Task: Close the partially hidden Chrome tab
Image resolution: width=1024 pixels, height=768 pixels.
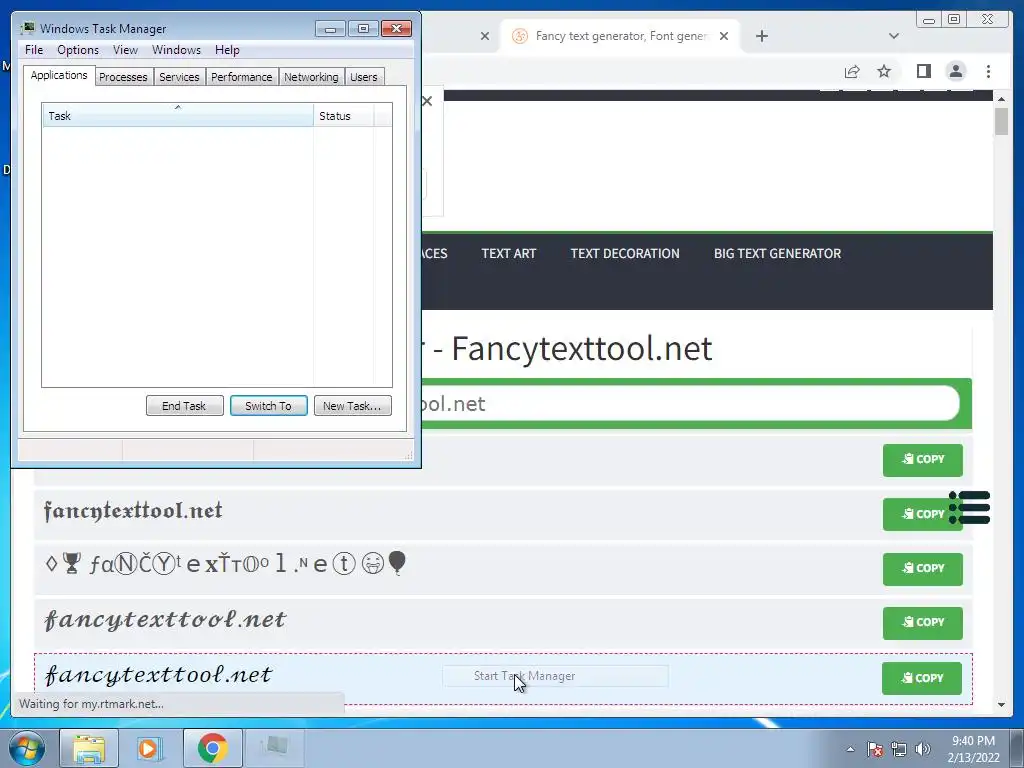Action: (x=485, y=36)
